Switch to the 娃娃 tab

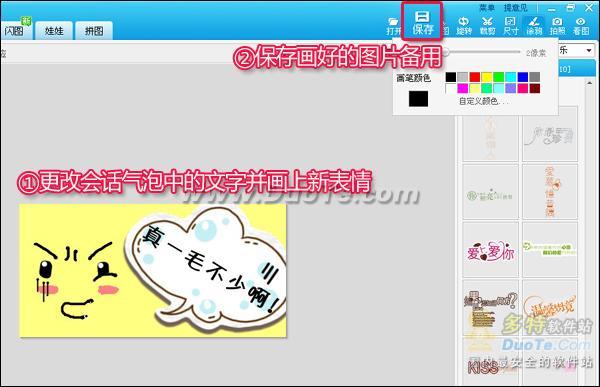click(54, 30)
